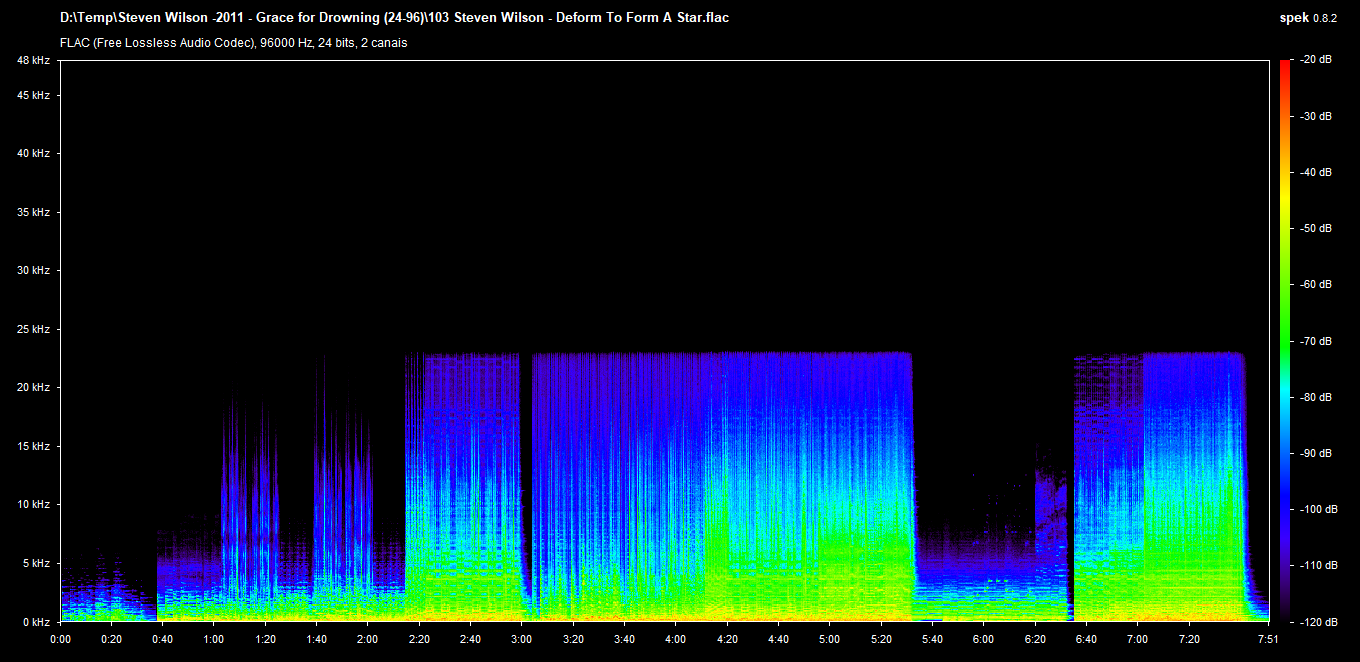Click the spectrogram silent gap near 3:00
This screenshot has height=662, width=1360.
pos(527,480)
